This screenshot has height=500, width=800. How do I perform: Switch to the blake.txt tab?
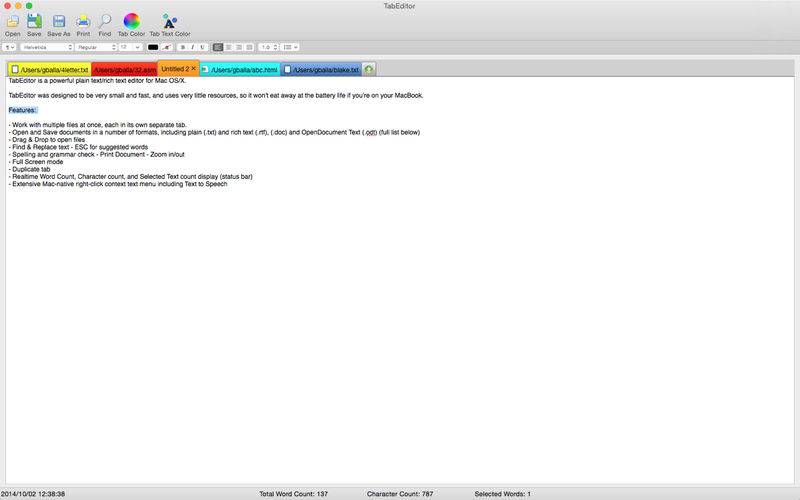tap(321, 69)
